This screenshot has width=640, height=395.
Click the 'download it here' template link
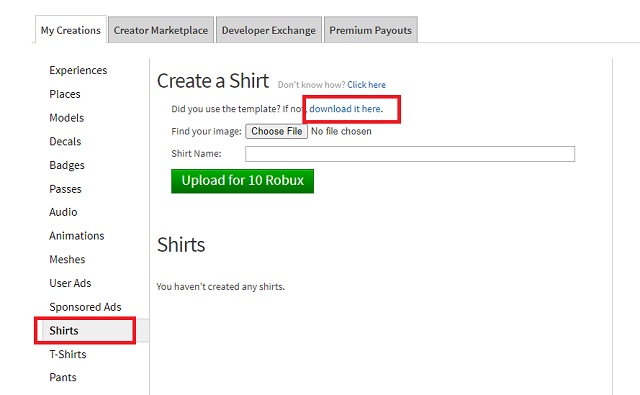click(x=346, y=109)
